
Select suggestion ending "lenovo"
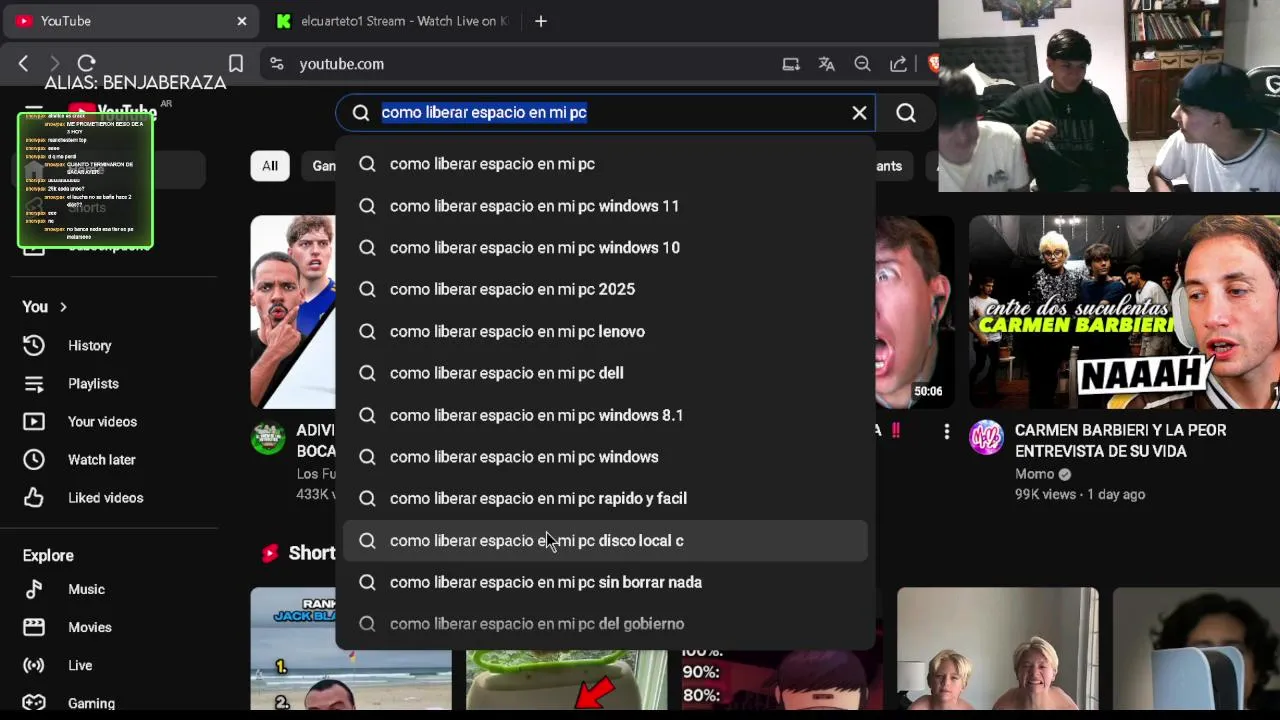(x=605, y=331)
